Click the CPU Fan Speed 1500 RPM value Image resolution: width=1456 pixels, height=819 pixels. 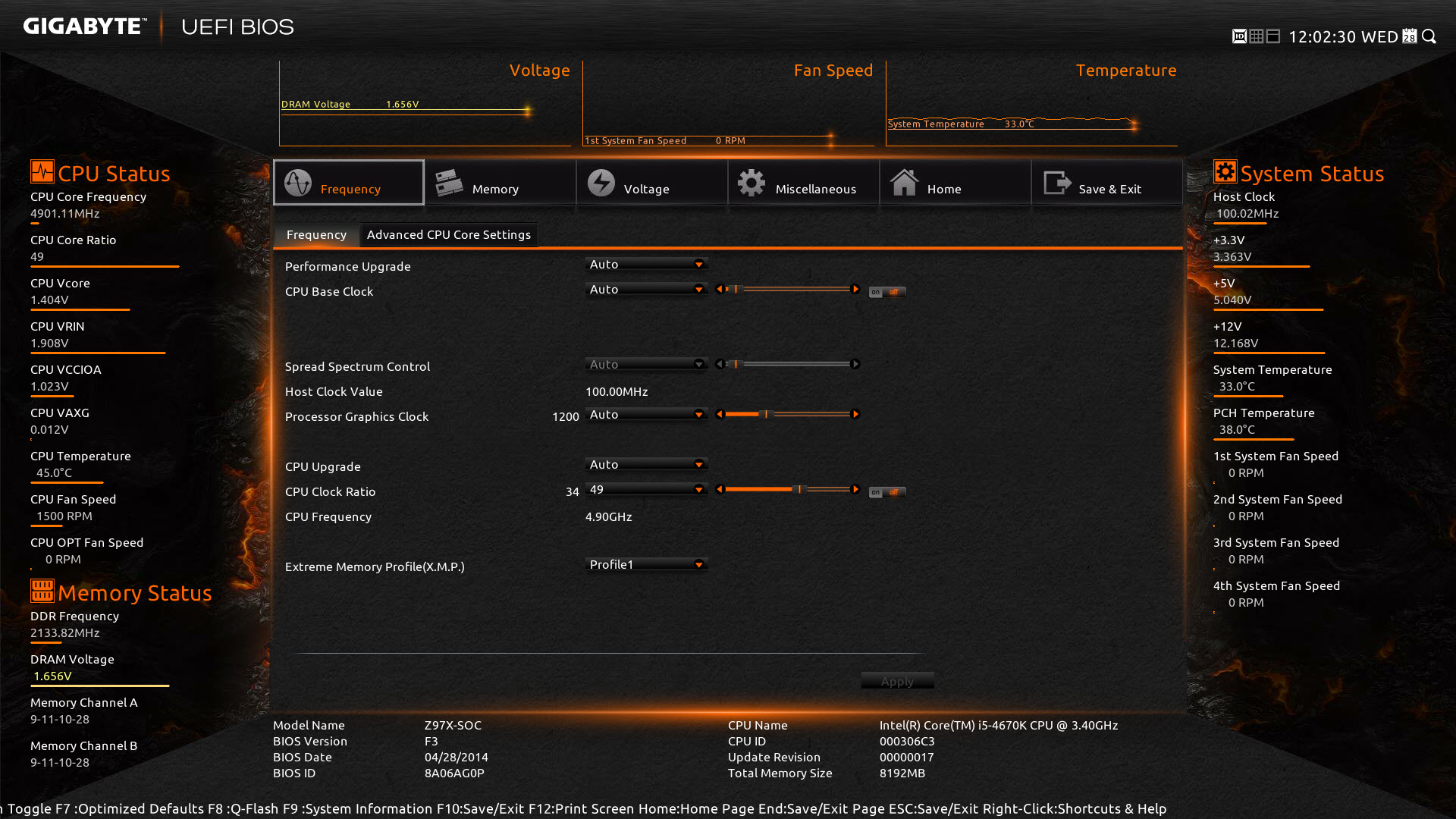(x=64, y=516)
